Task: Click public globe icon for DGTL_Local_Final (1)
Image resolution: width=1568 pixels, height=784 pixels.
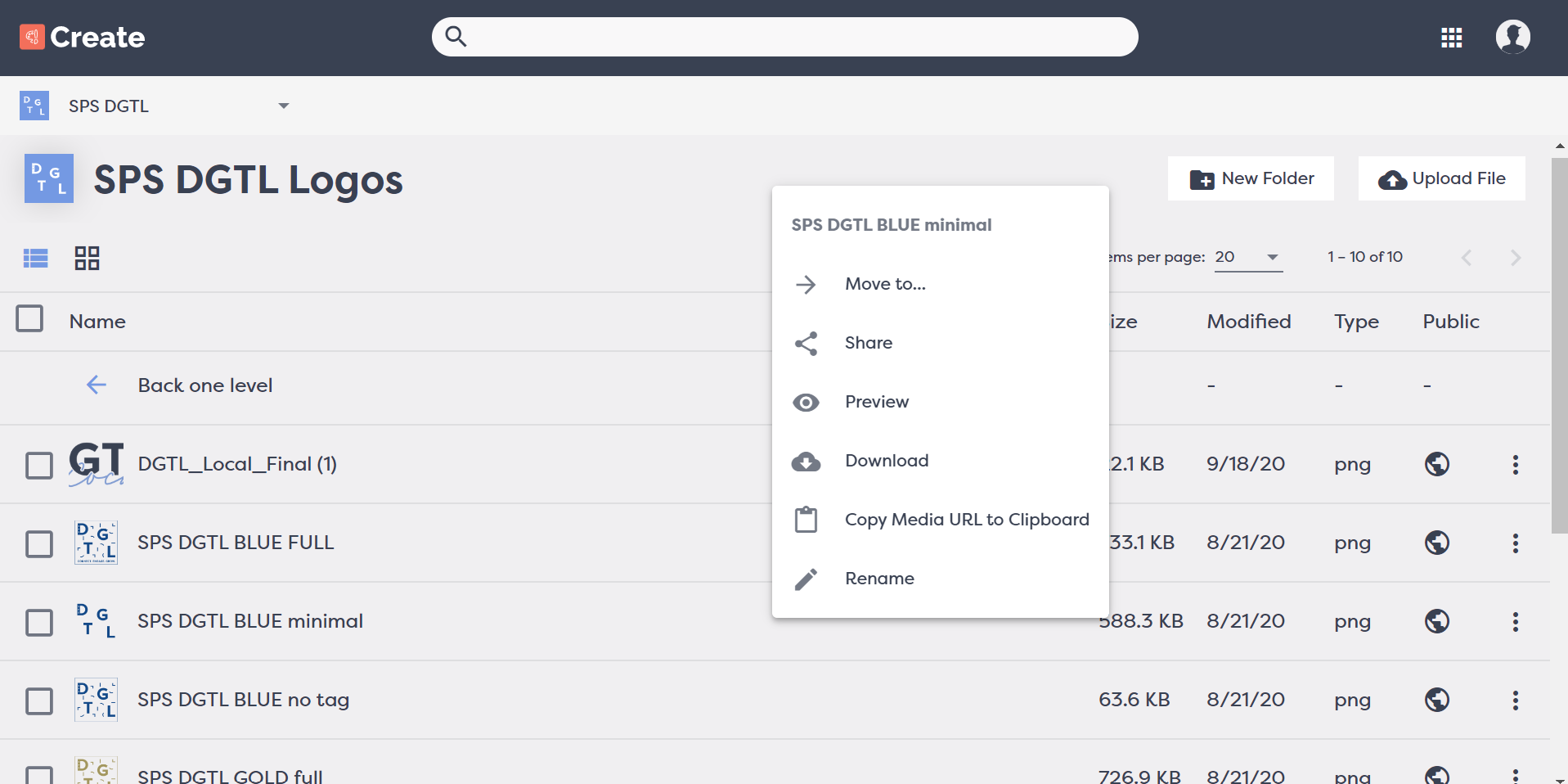Action: tap(1437, 464)
